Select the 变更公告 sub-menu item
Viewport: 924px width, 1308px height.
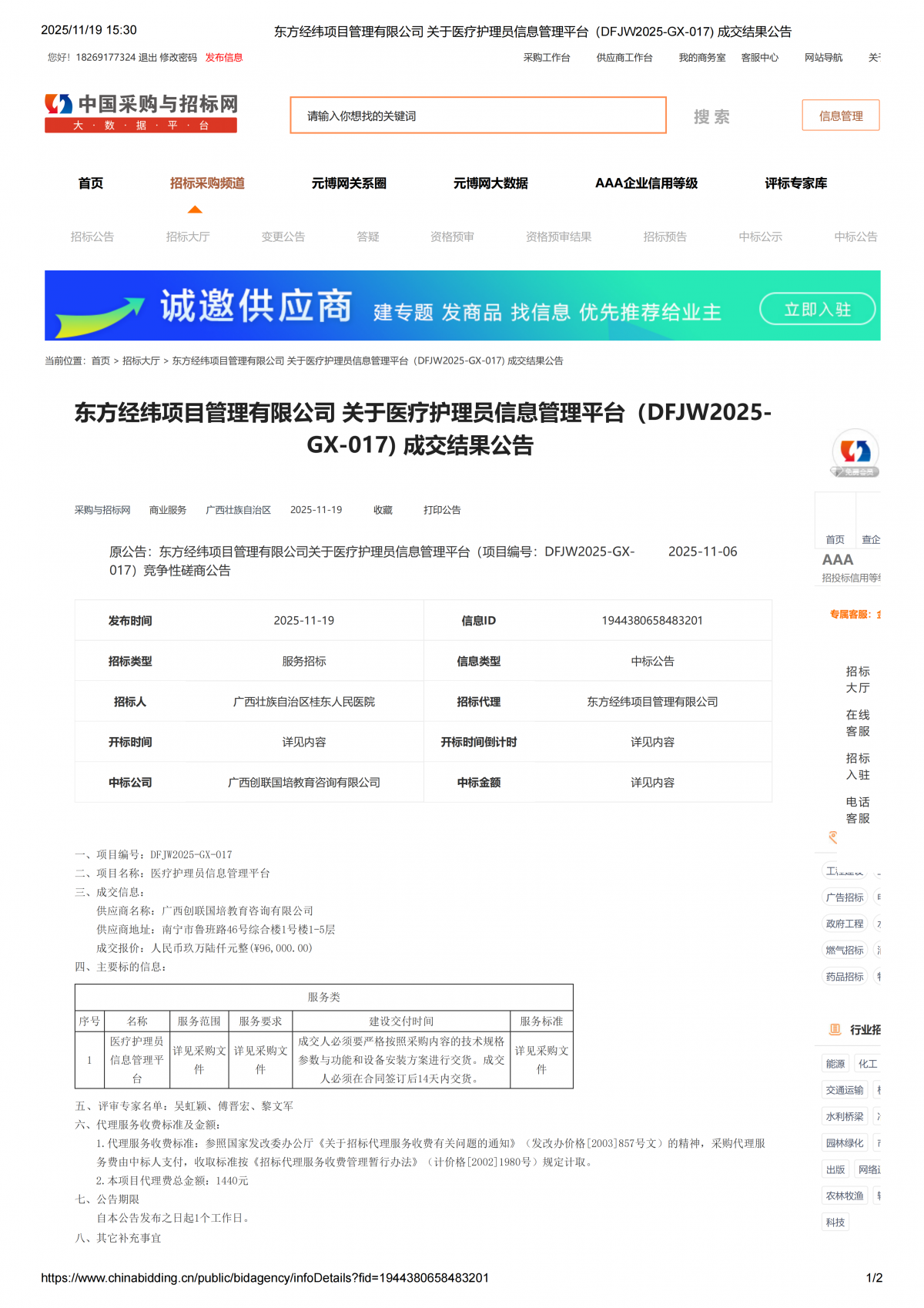283,236
